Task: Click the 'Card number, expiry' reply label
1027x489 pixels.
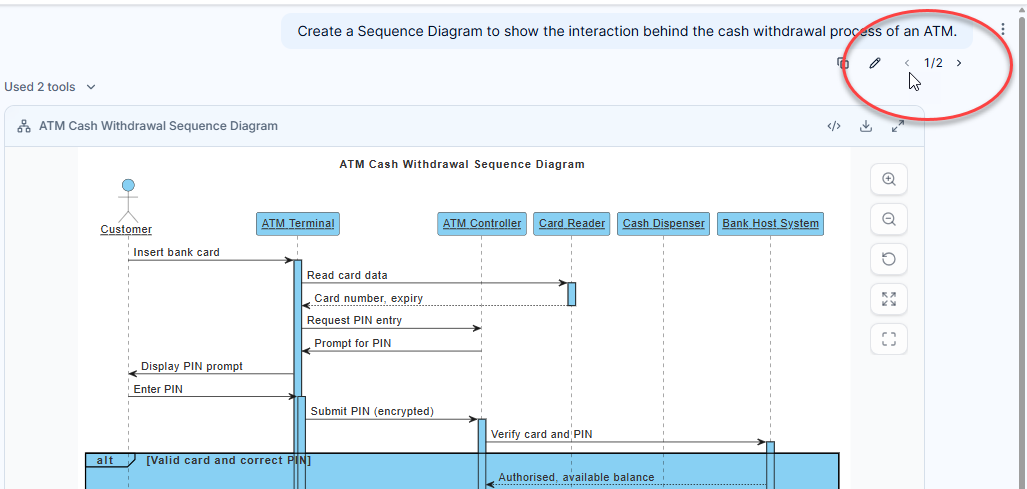Action: coord(369,299)
